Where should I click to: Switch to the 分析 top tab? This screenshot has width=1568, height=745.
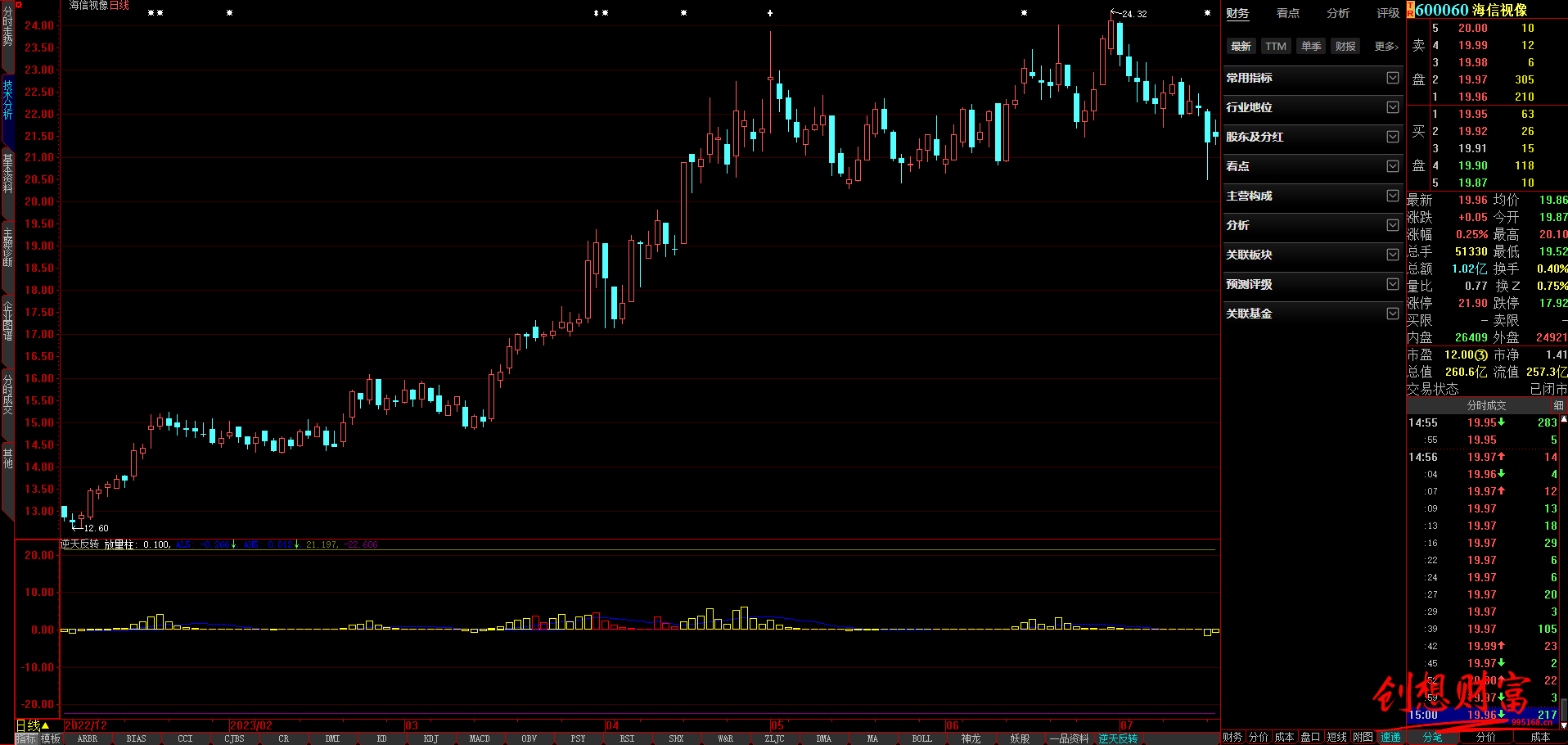[x=1338, y=13]
